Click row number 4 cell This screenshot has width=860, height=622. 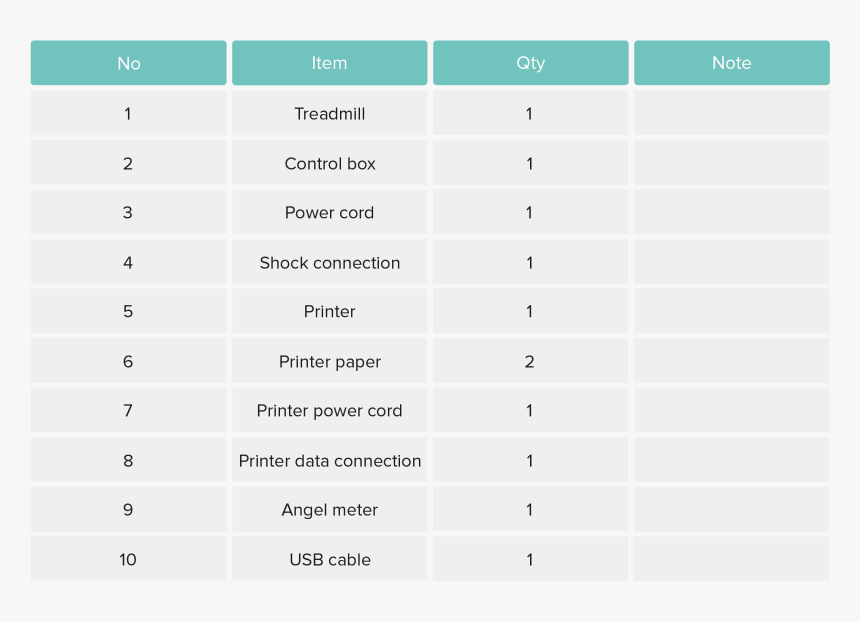(128, 262)
